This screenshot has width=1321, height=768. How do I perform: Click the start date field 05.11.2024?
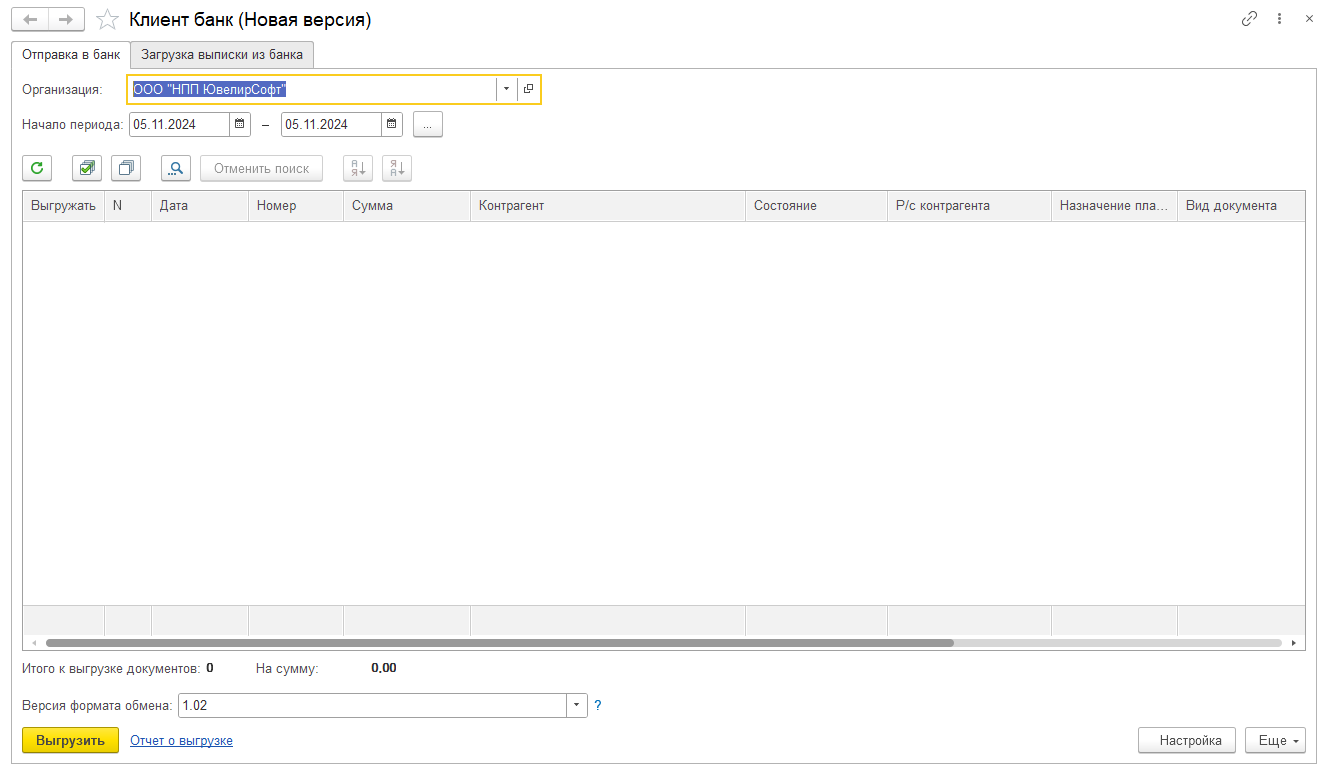pos(179,124)
